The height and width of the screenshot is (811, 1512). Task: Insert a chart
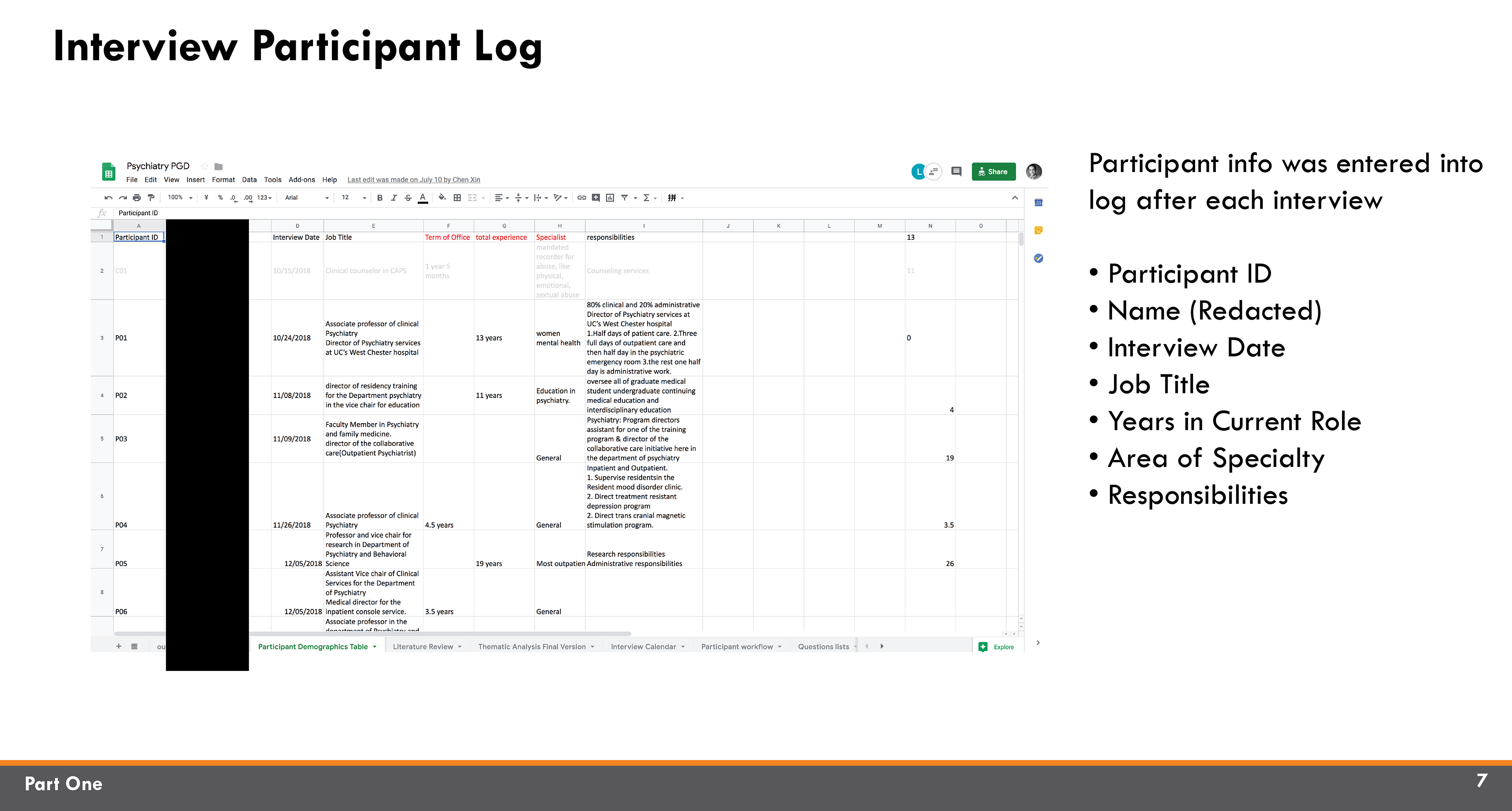pos(610,198)
